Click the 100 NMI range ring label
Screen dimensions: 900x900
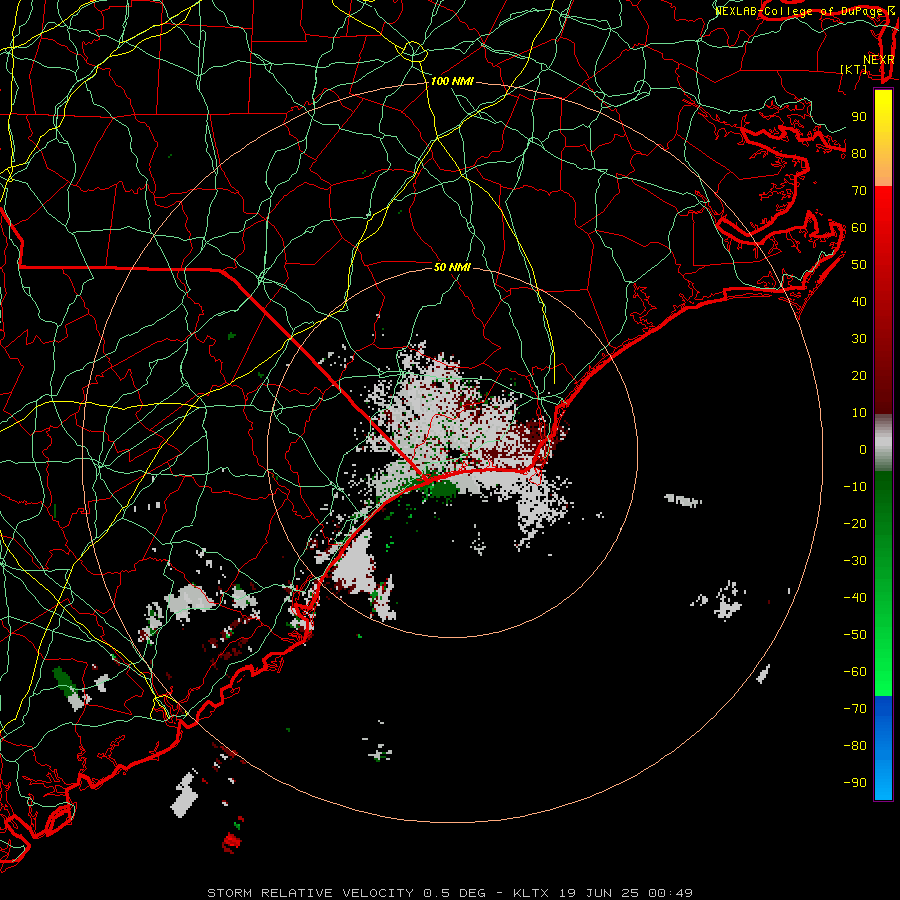452,82
